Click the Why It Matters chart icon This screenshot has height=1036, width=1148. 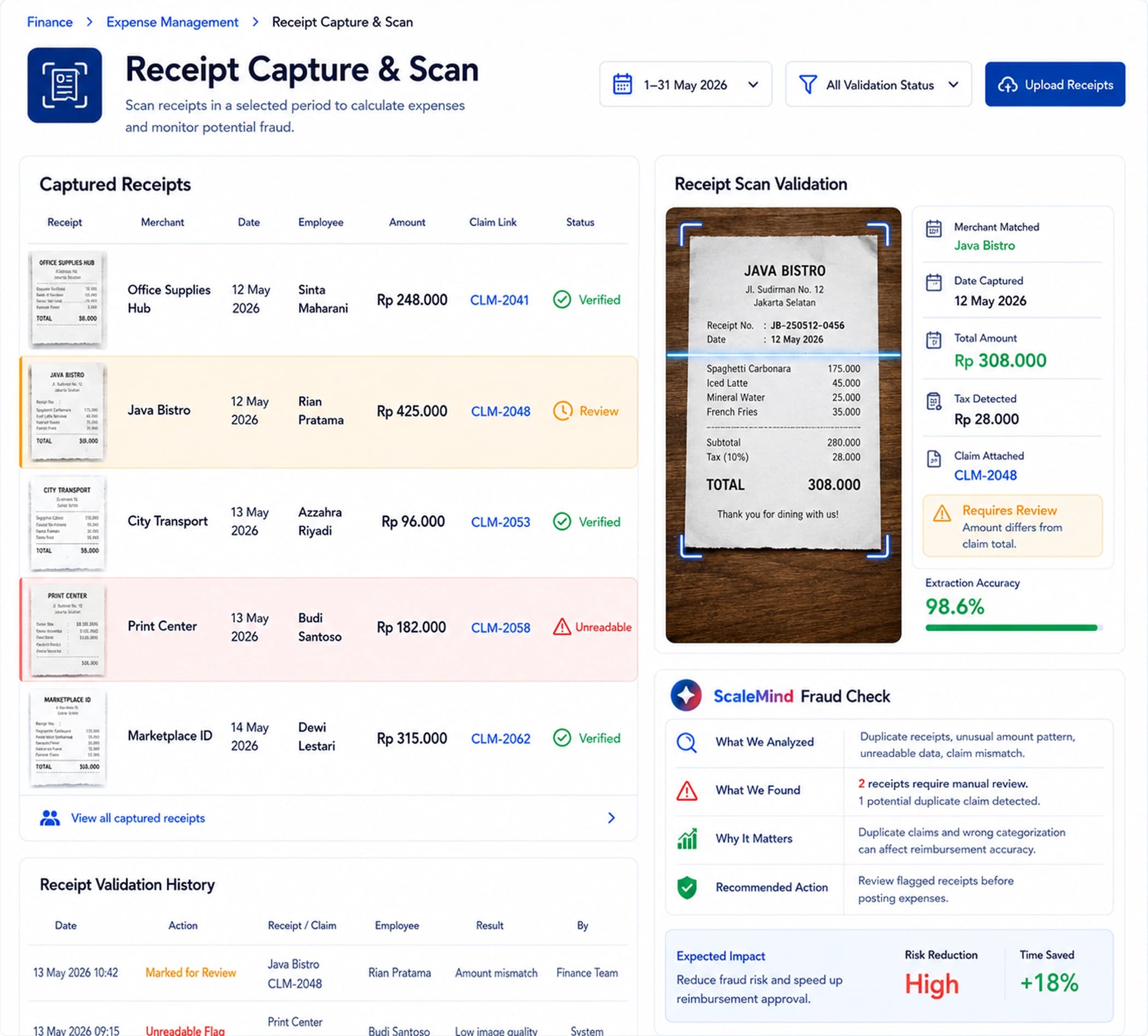click(x=687, y=839)
